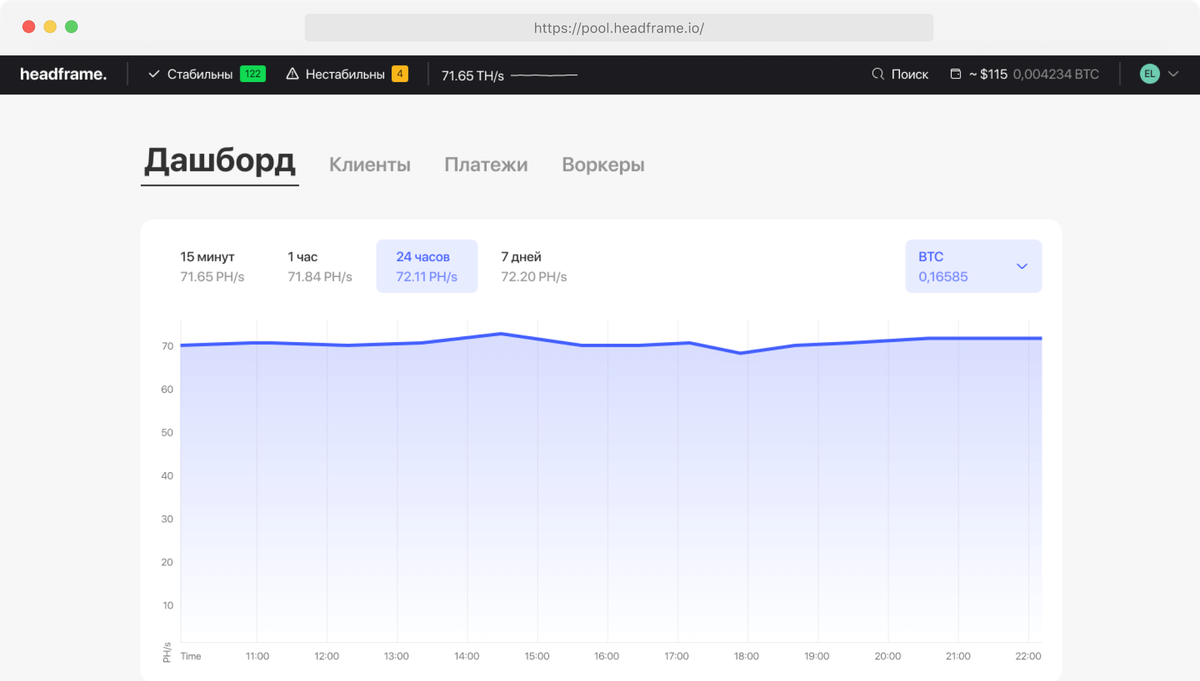Click the 14:00 label on time axis
The width and height of the screenshot is (1200, 681).
pos(467,656)
